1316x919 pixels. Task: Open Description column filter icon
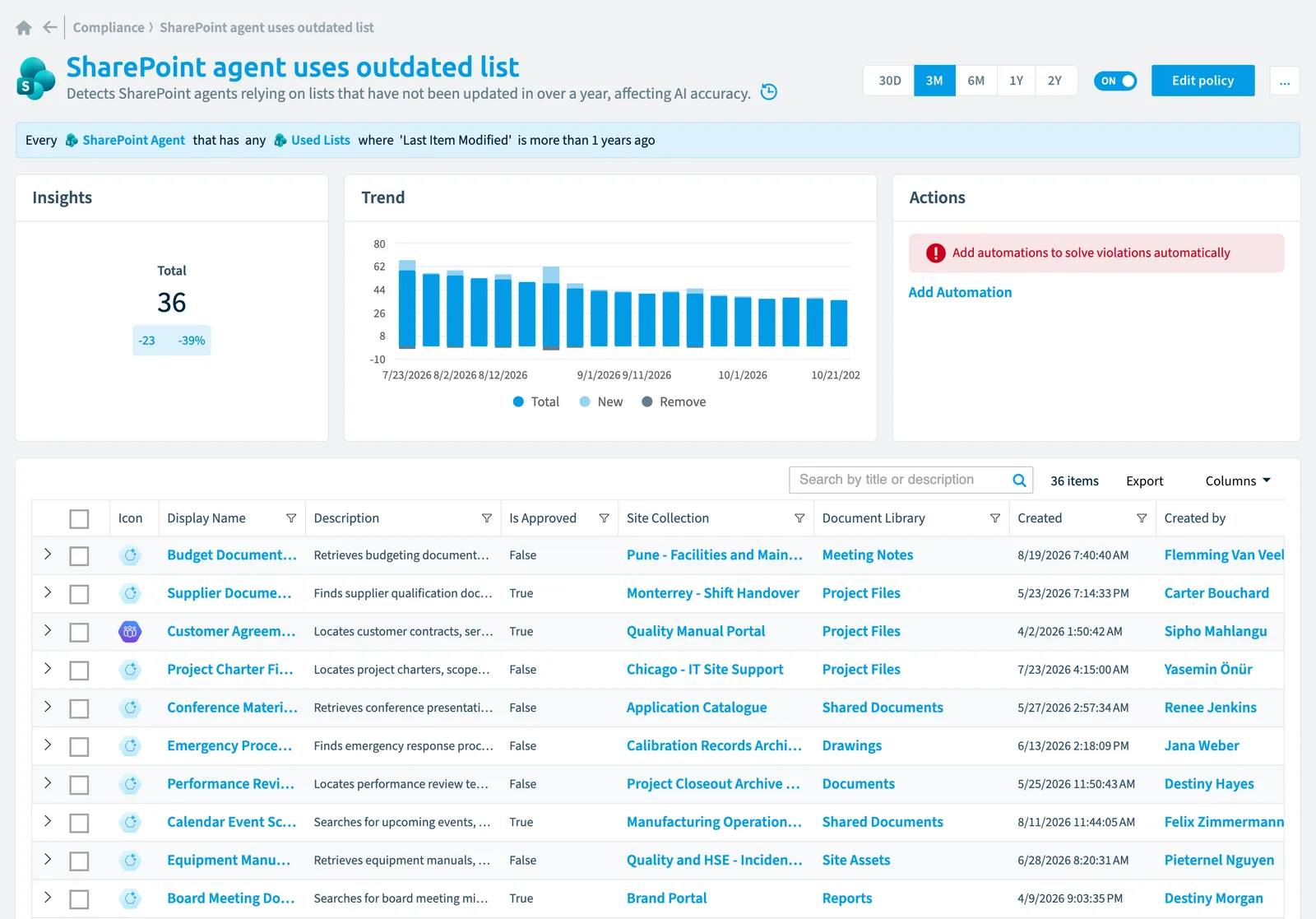pos(487,518)
